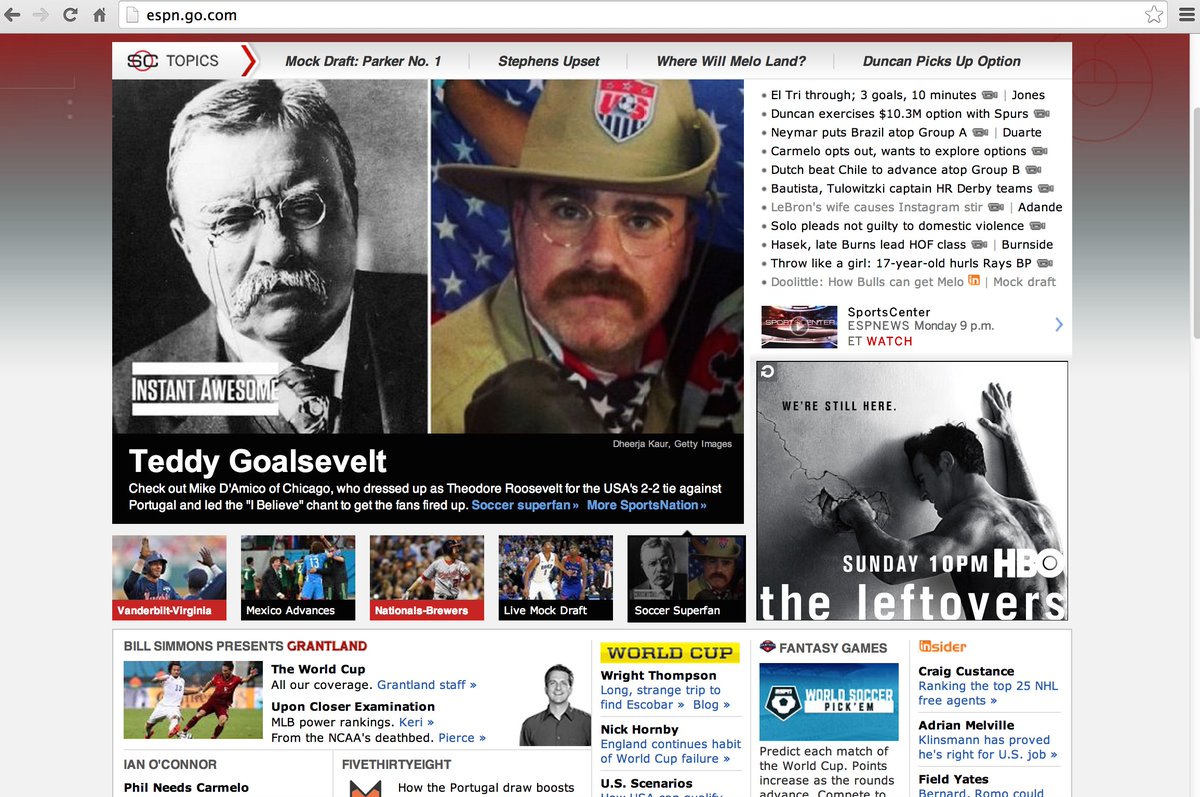Click Insider icon after Doolittle headline
This screenshot has width=1200, height=797.
point(974,281)
